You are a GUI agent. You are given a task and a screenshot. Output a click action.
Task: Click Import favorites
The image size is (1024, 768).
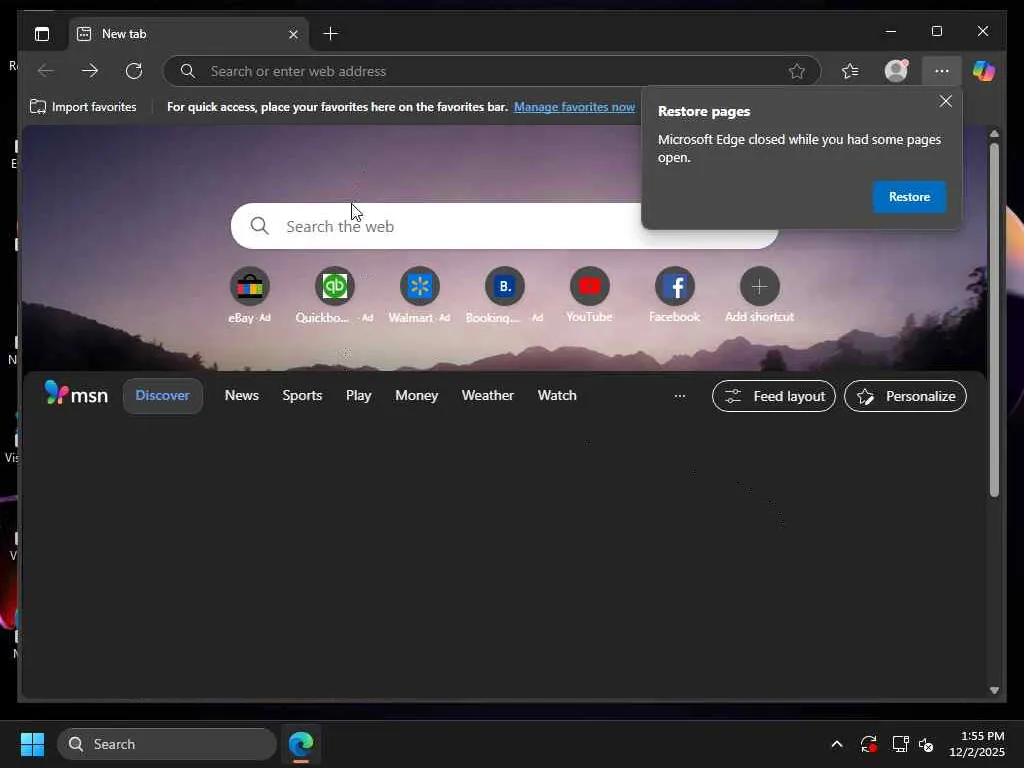click(x=83, y=106)
